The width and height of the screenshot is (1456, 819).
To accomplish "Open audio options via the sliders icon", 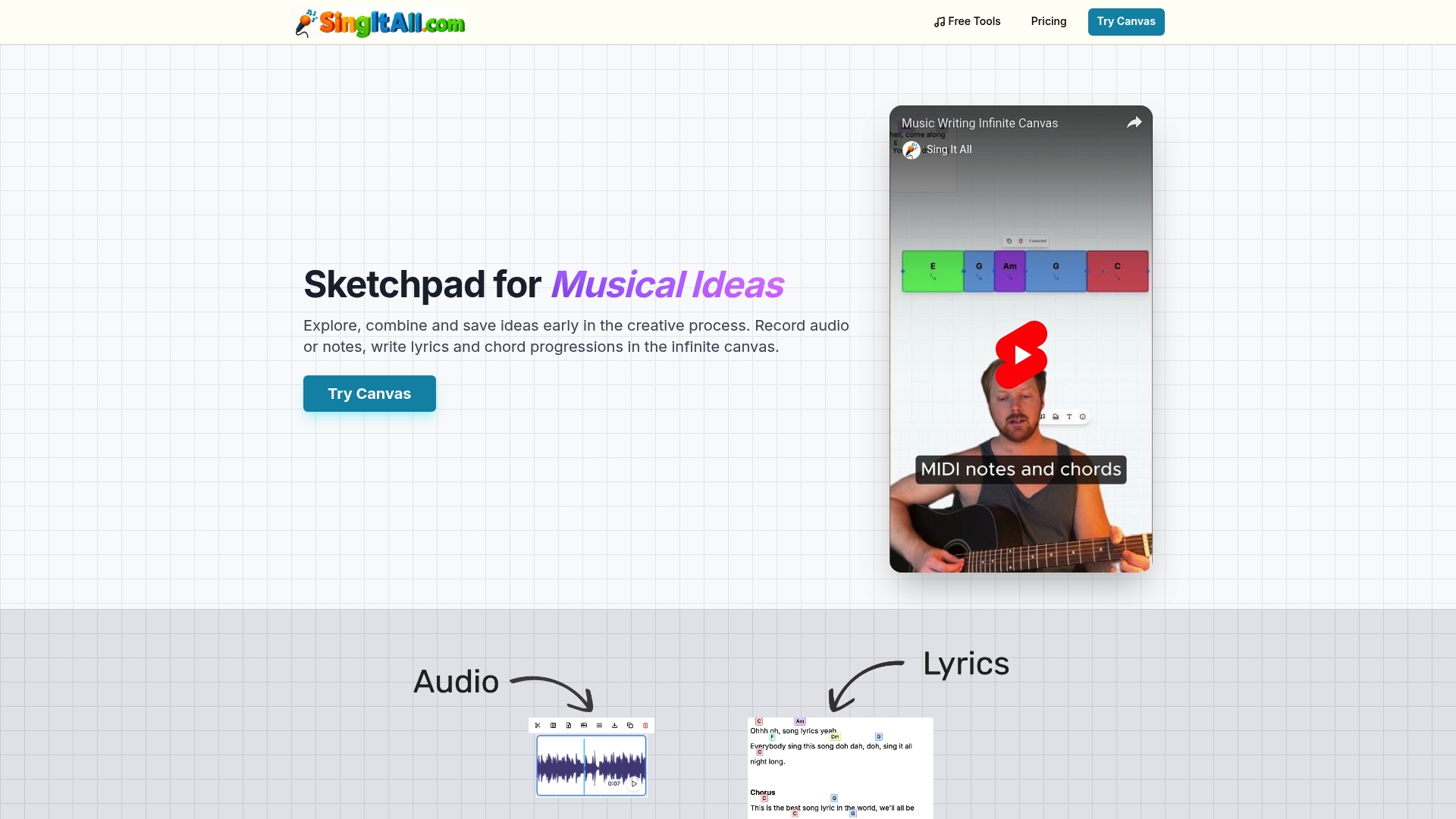I will point(599,726).
